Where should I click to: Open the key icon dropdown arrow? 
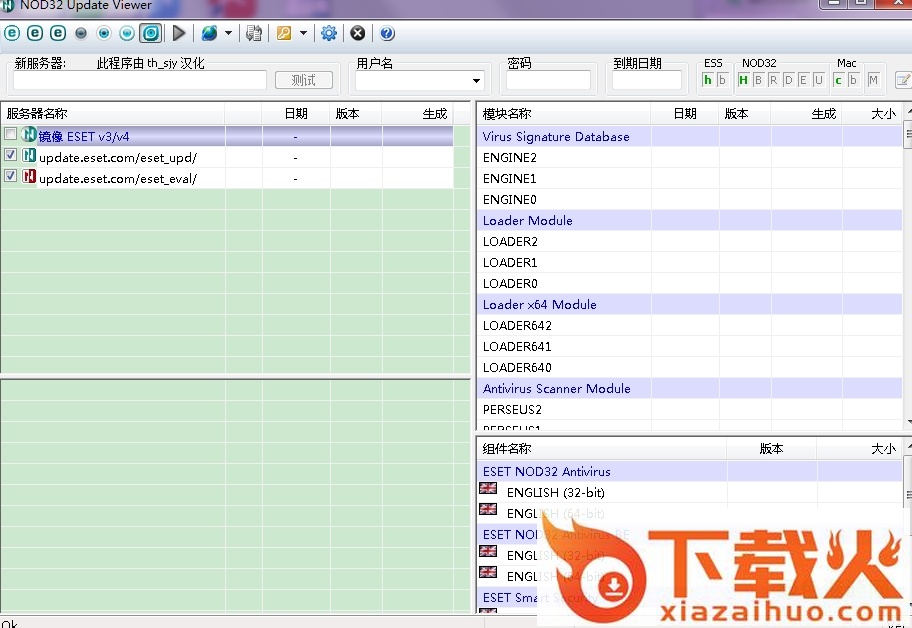(x=303, y=33)
